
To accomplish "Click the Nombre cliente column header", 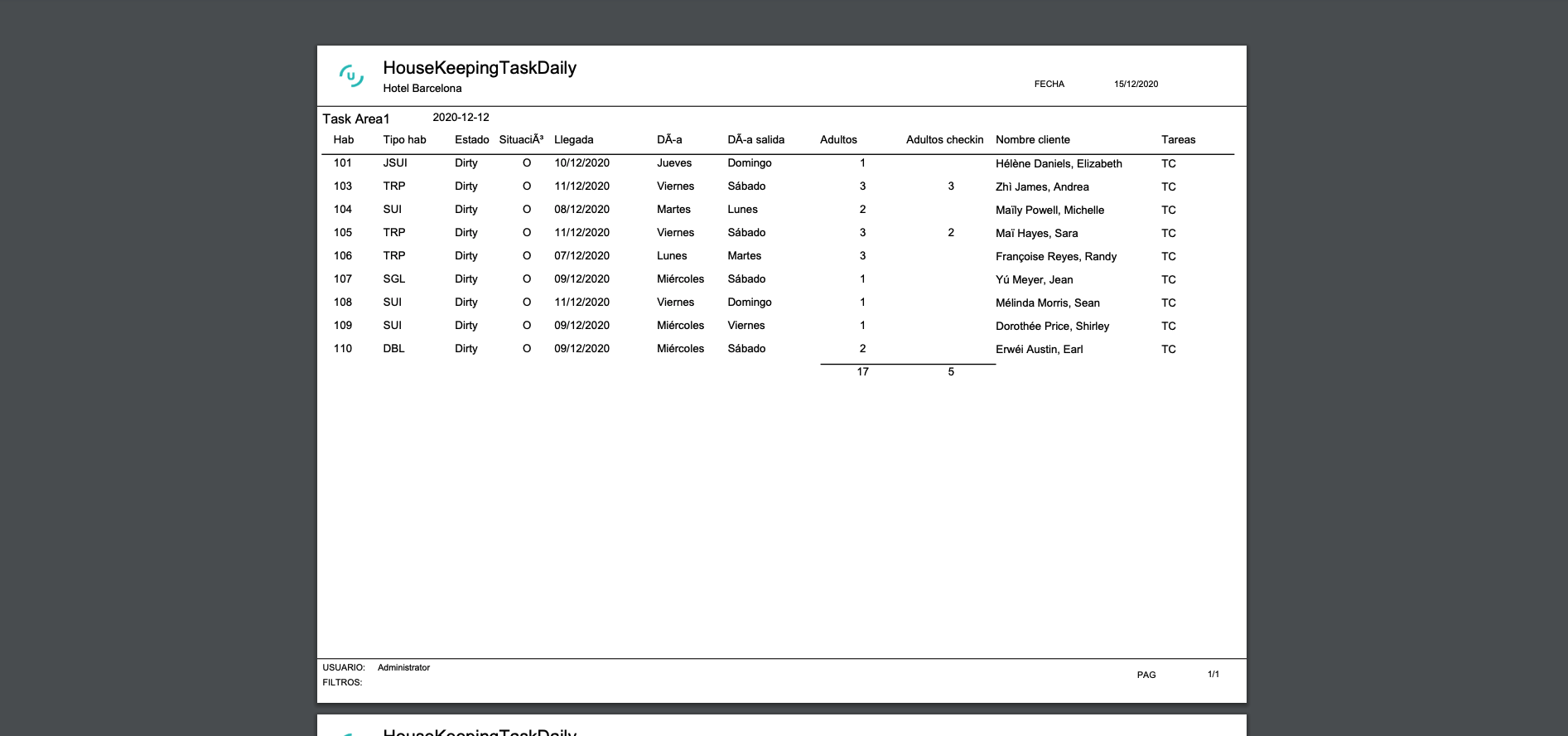I will click(1032, 140).
